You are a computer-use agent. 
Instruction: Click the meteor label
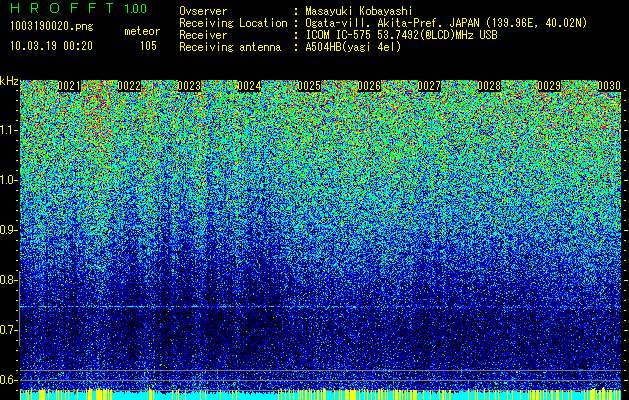point(142,31)
